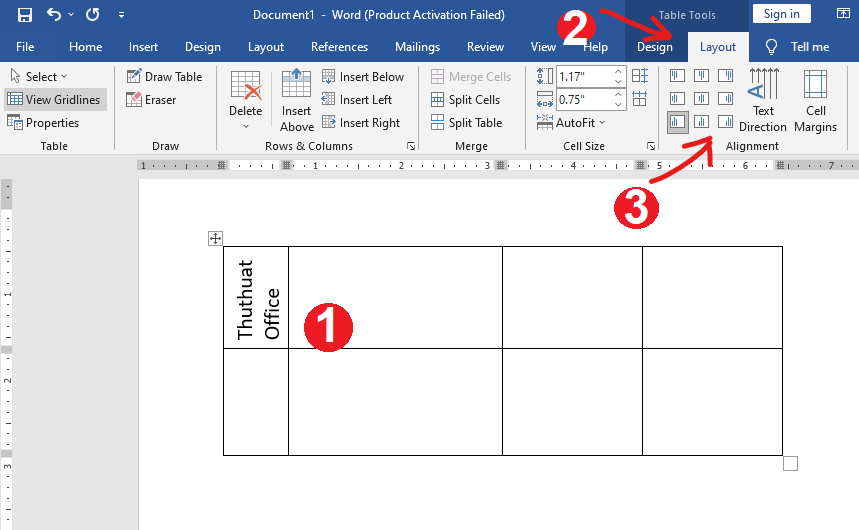Expand the Select dropdown
859x530 pixels.
40,77
